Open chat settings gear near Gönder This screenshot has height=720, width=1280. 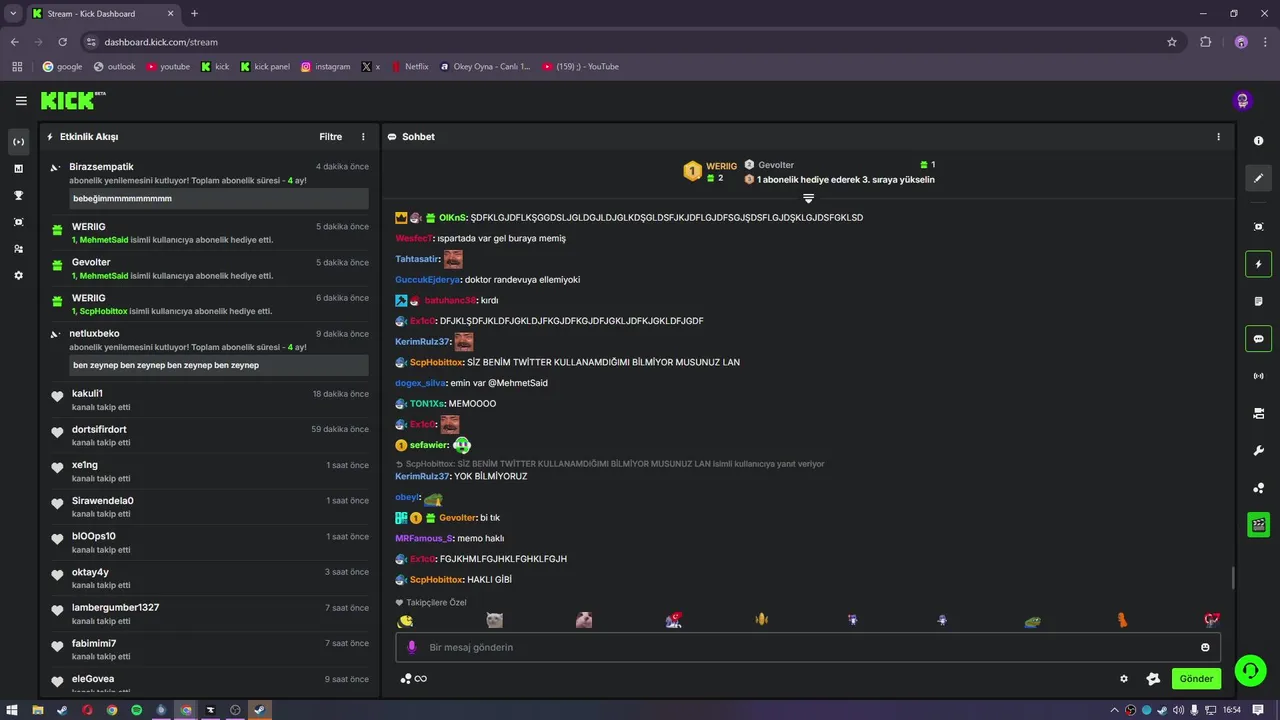point(1124,679)
